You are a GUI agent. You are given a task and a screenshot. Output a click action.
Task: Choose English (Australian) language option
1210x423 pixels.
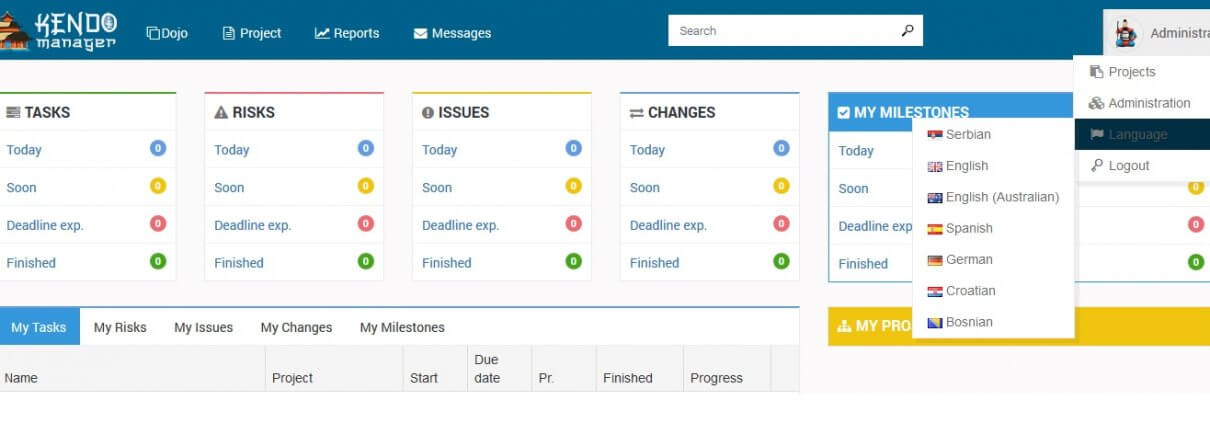(x=1001, y=197)
